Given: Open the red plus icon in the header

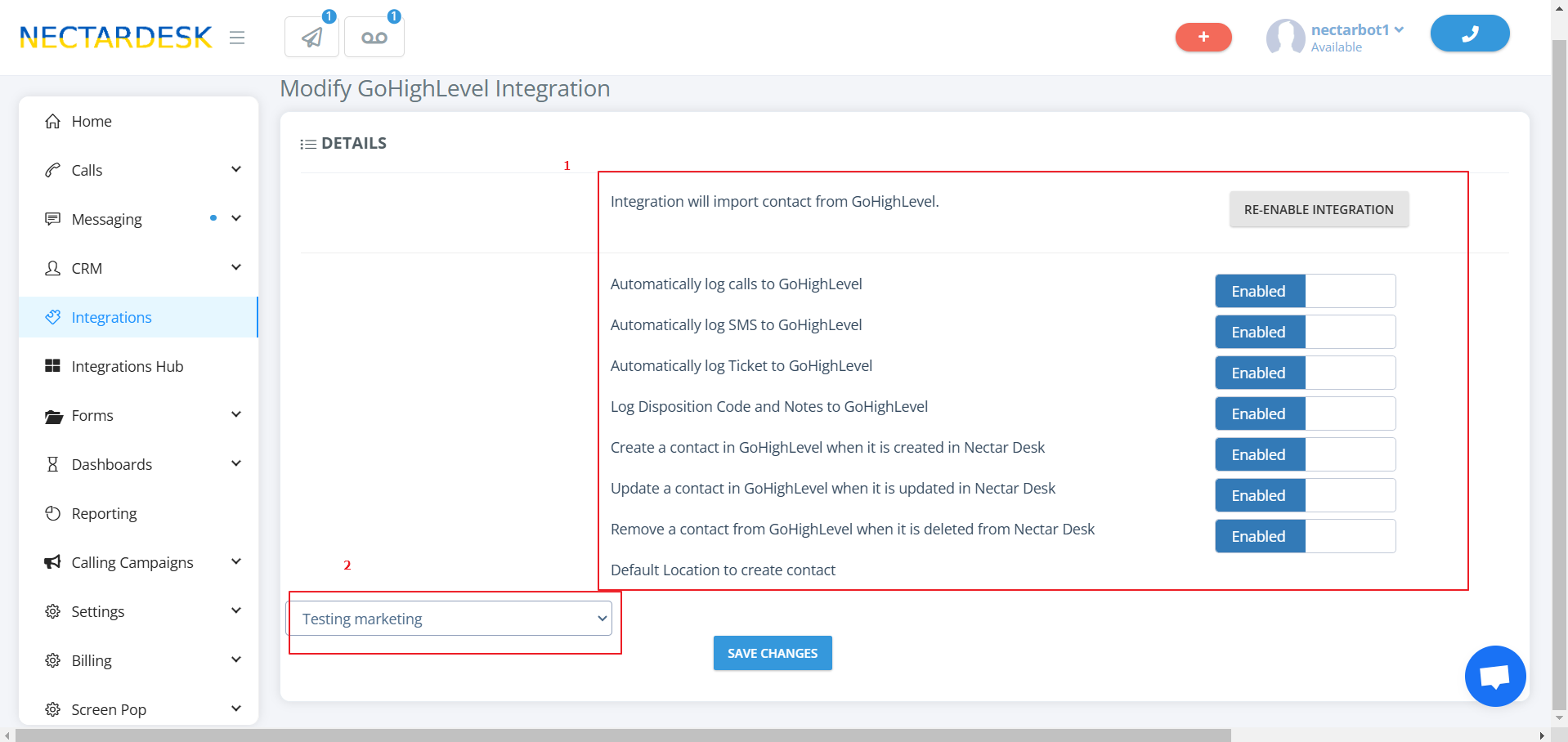Looking at the screenshot, I should click(1203, 37).
